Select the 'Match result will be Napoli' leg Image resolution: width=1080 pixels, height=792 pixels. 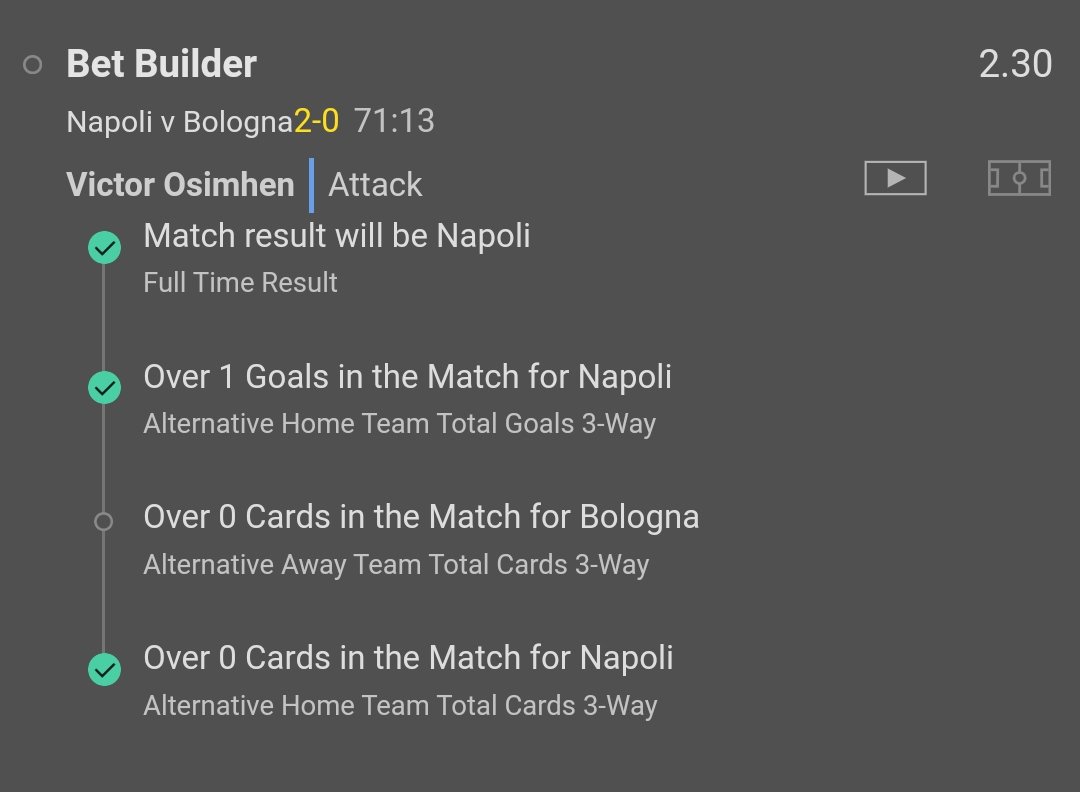point(337,236)
